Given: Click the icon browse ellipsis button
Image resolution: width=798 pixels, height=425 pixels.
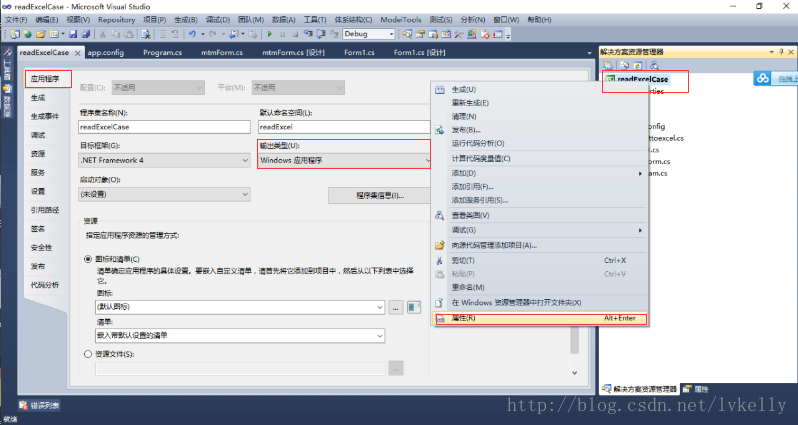Looking at the screenshot, I should [x=396, y=307].
